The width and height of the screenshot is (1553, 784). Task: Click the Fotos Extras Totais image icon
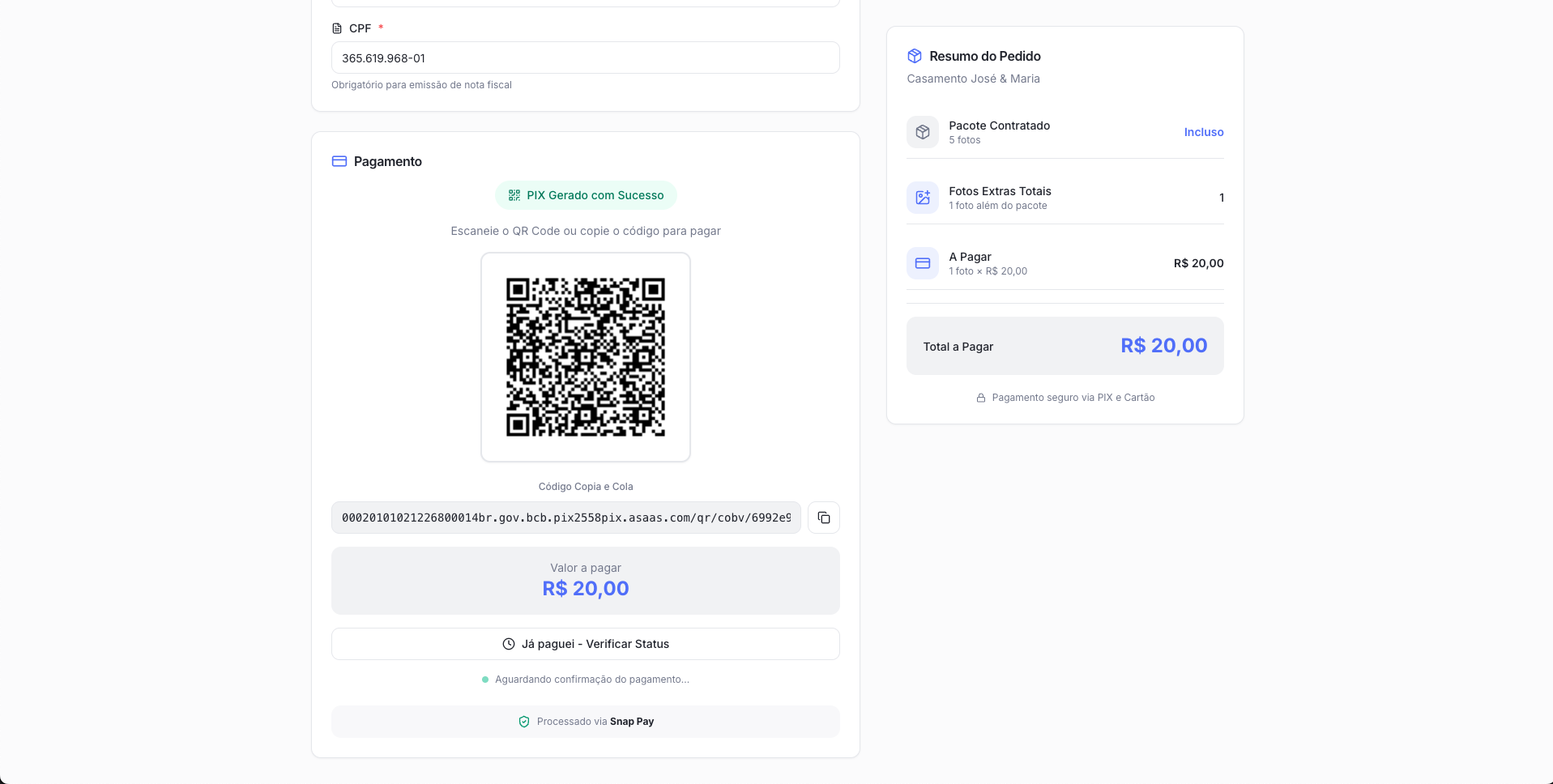coord(923,198)
